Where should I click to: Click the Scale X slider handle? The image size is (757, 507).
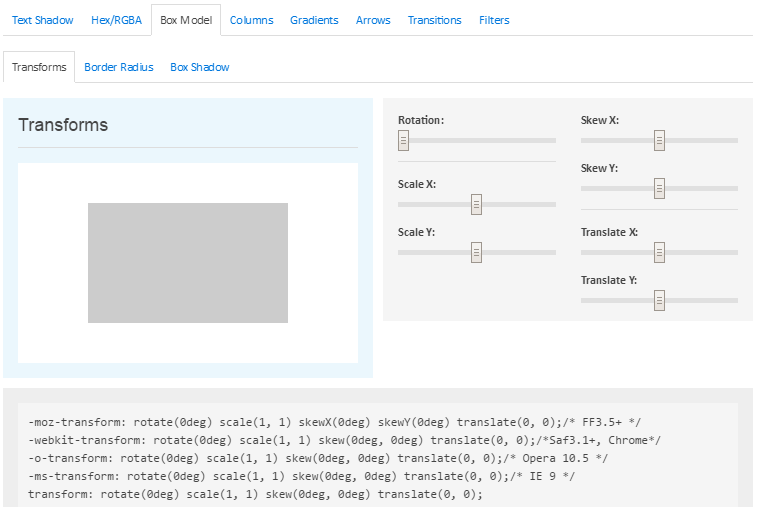pos(477,204)
